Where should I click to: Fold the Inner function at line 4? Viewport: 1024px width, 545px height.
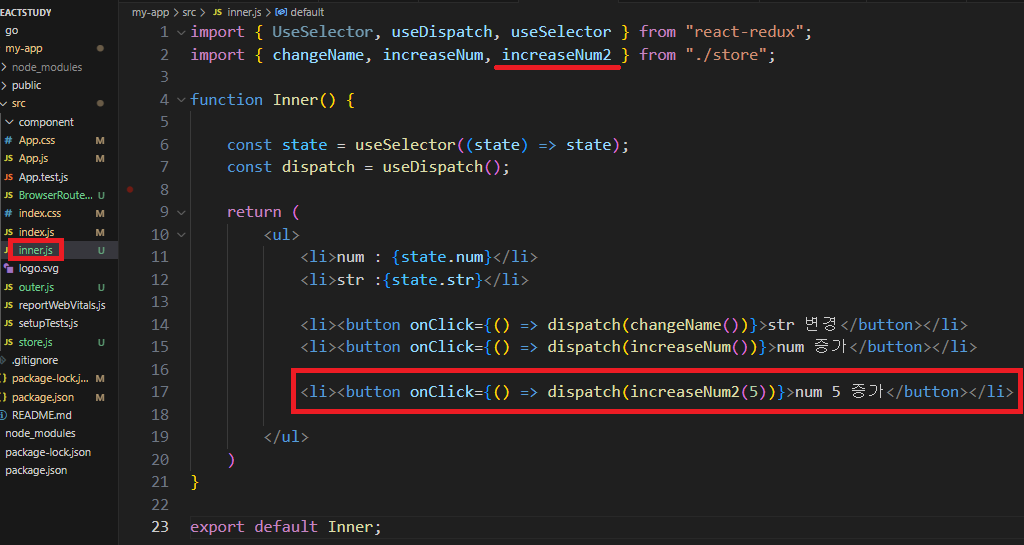182,100
